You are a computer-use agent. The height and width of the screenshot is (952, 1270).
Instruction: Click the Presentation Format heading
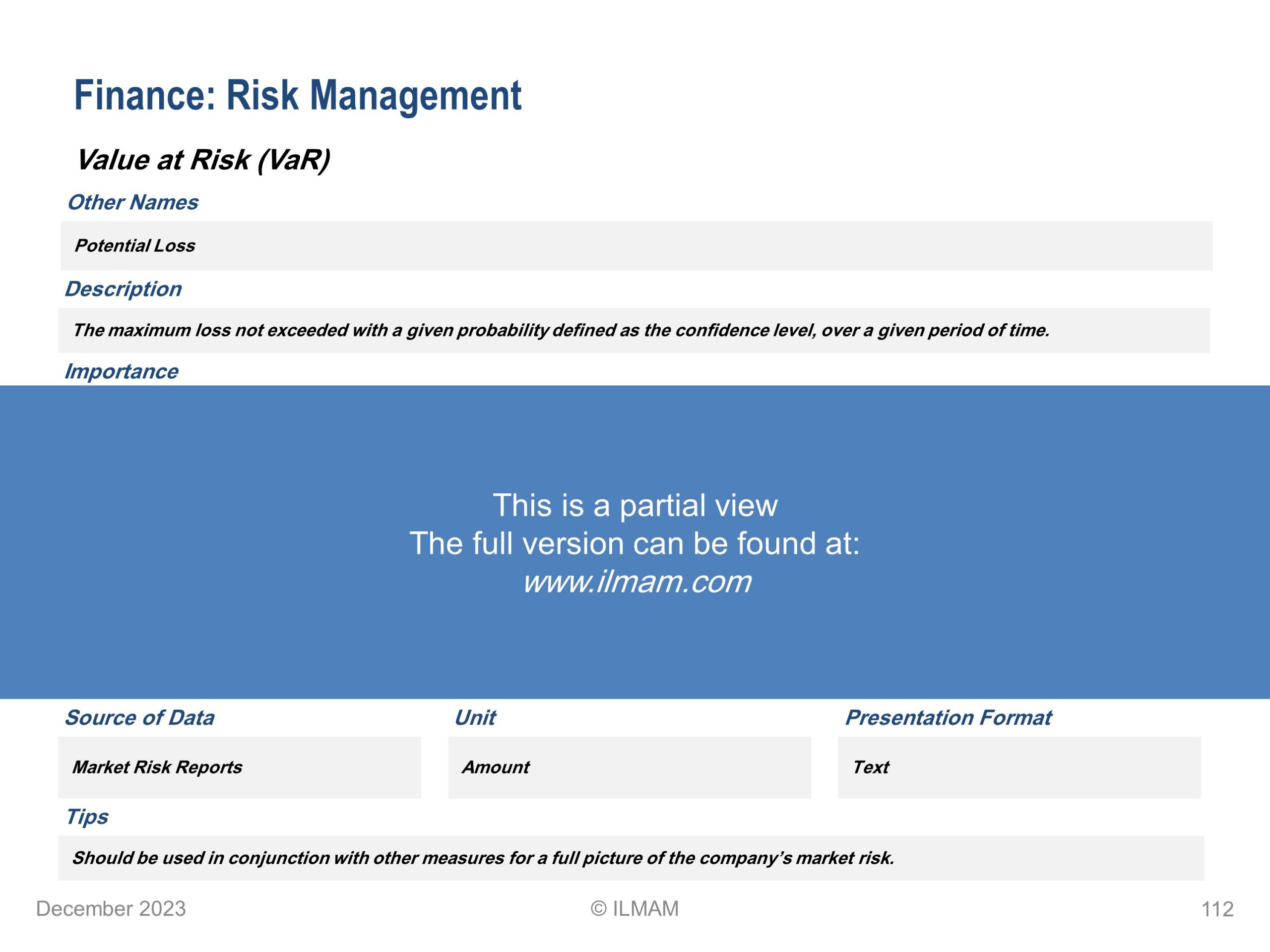click(x=949, y=718)
